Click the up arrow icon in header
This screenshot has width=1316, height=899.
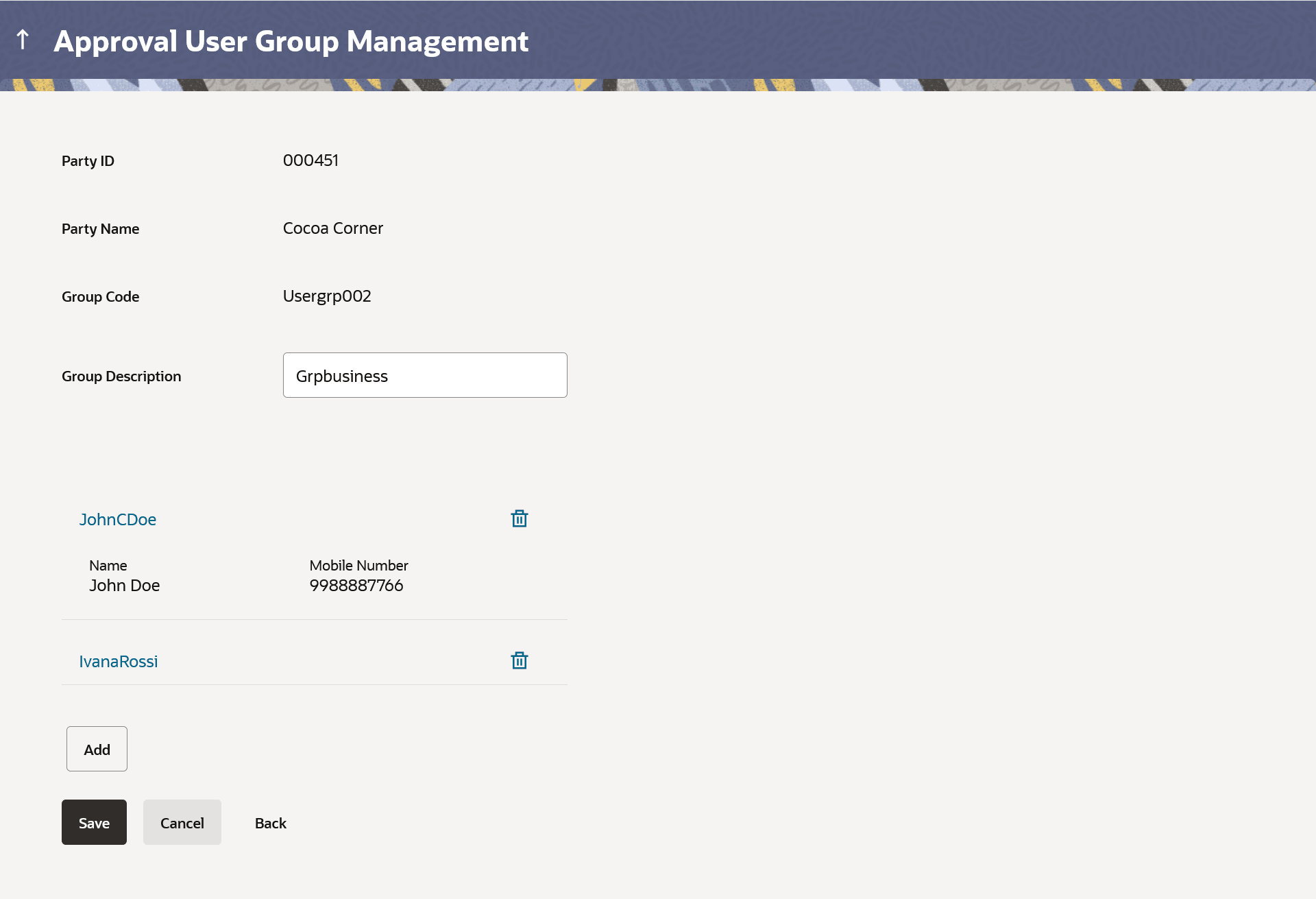23,40
